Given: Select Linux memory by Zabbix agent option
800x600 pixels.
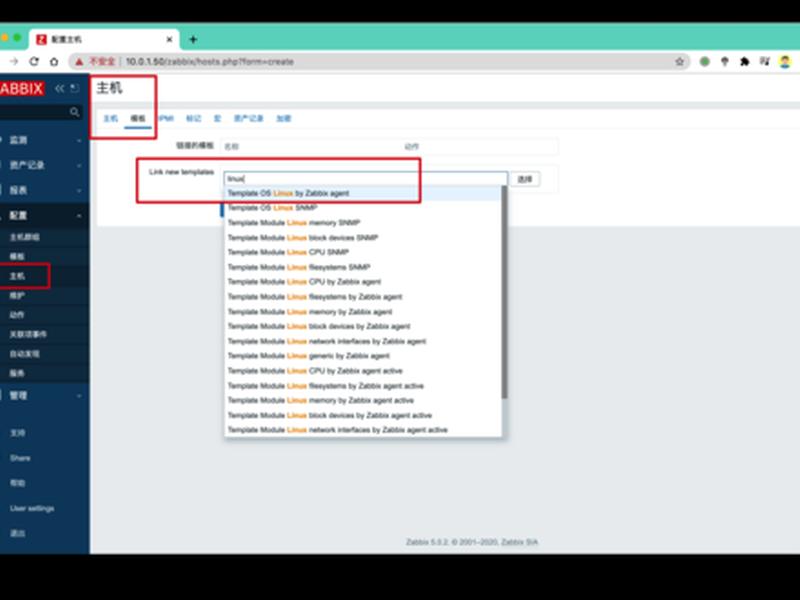Looking at the screenshot, I should point(362,311).
